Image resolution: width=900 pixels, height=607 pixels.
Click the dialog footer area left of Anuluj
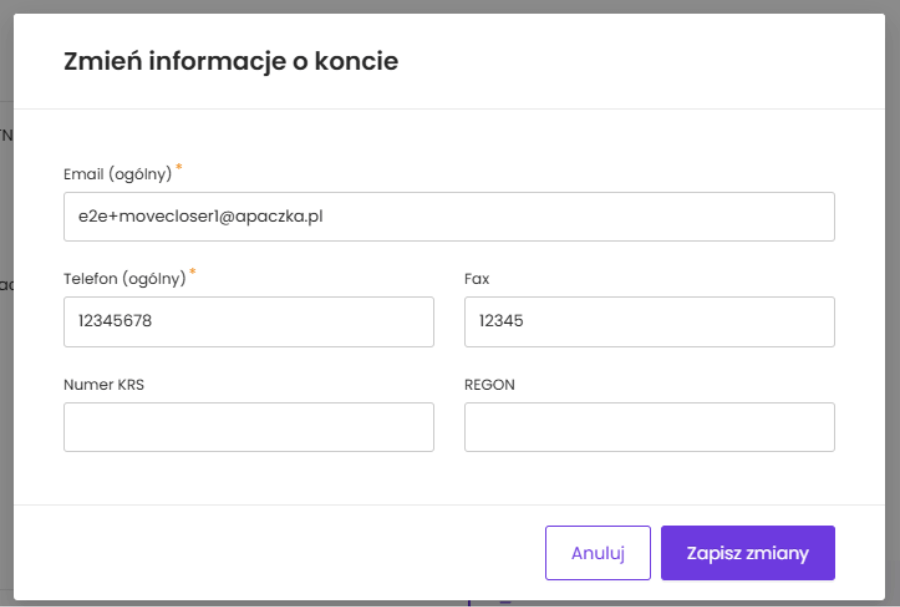pyautogui.click(x=280, y=553)
